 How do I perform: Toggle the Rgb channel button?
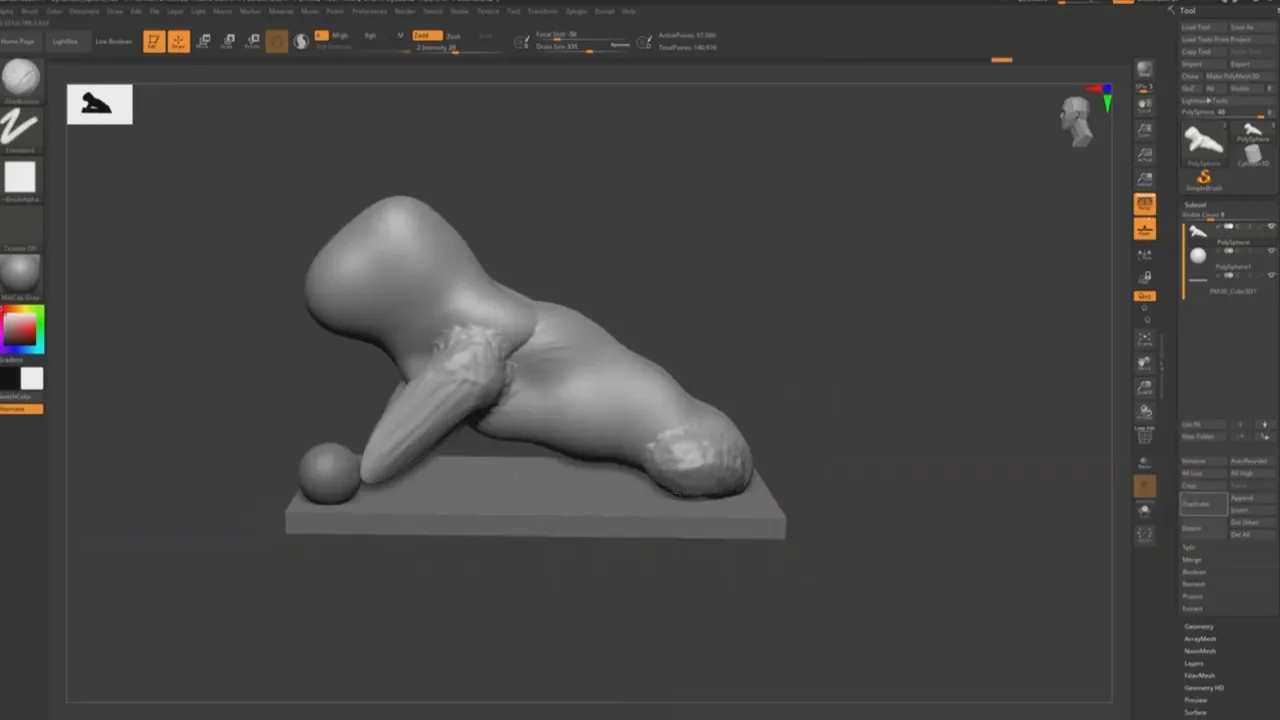click(370, 35)
